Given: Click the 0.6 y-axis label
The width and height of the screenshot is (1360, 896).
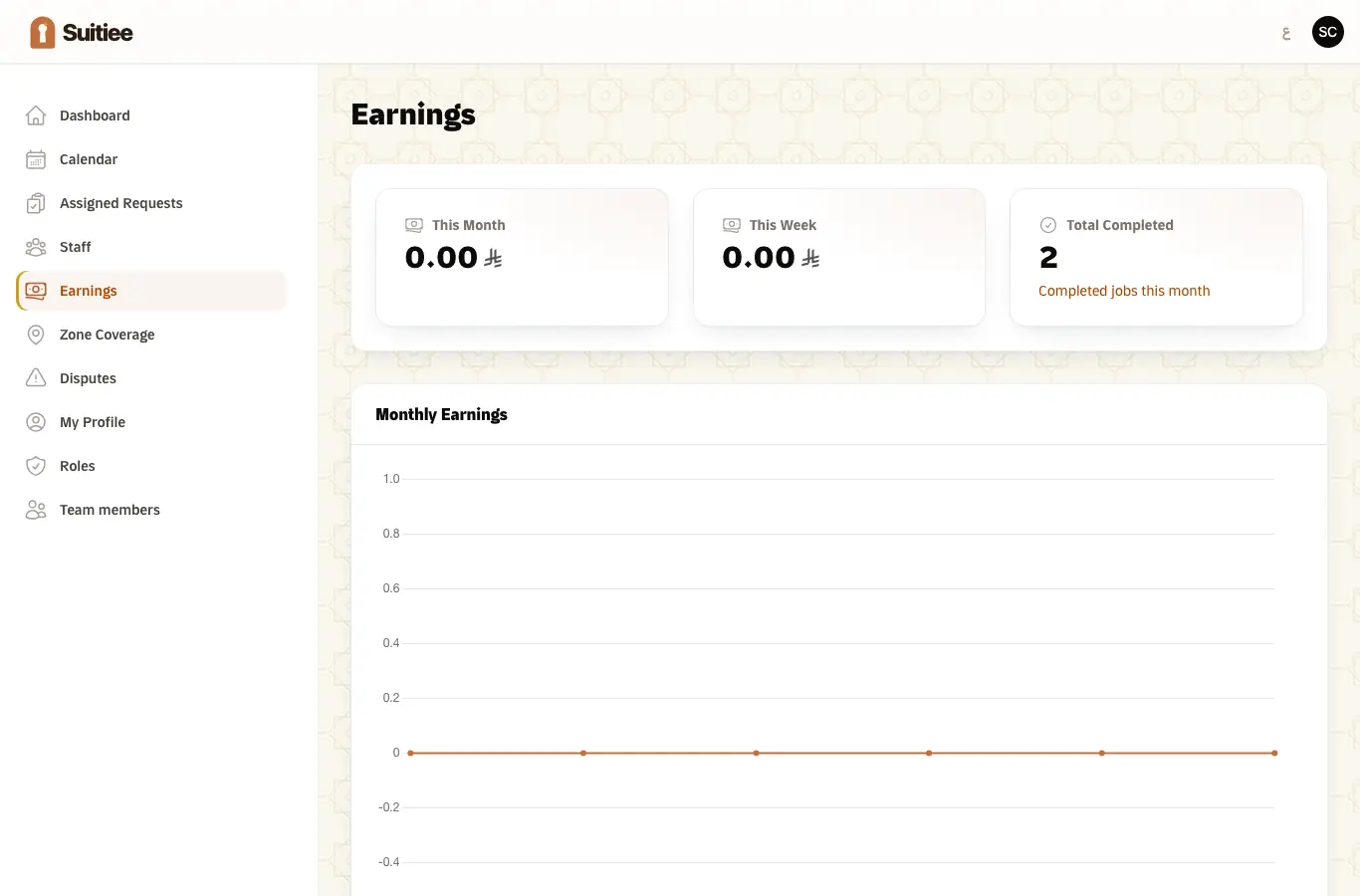Looking at the screenshot, I should (391, 588).
